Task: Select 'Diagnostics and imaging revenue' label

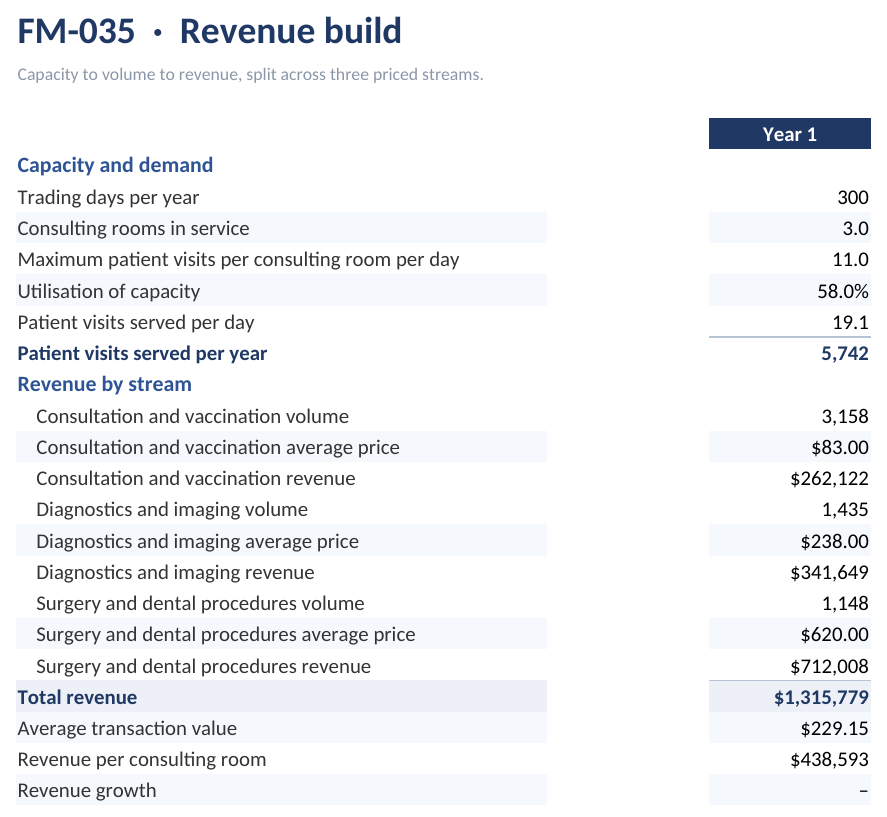Action: point(175,573)
